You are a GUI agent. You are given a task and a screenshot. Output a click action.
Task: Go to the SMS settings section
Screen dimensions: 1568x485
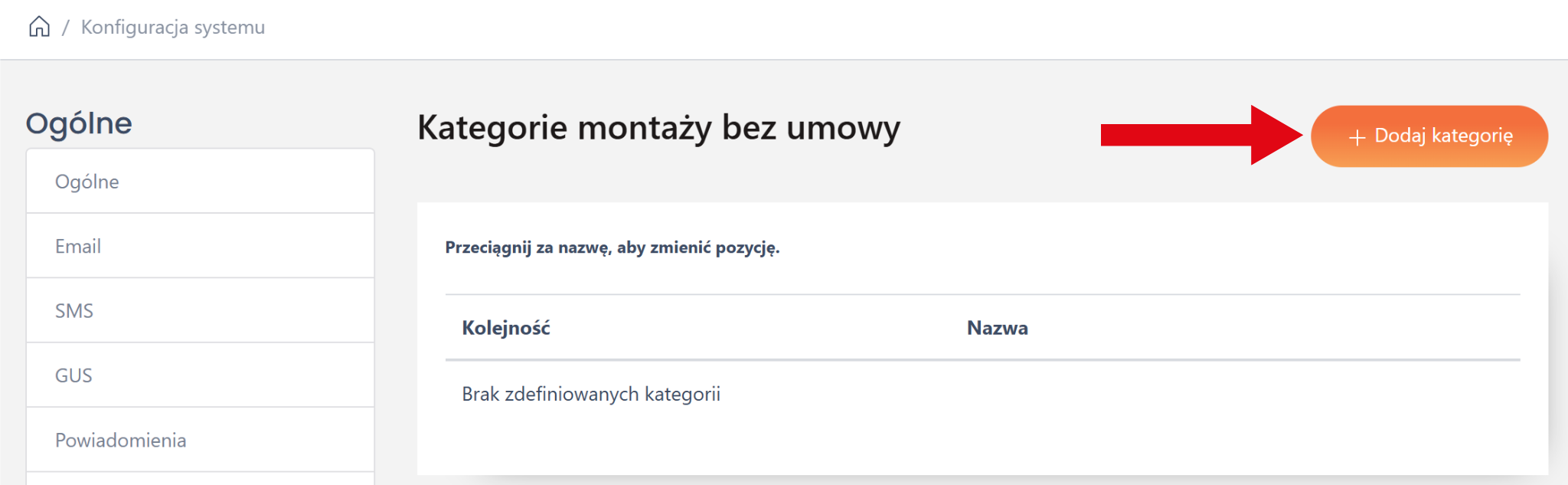(x=73, y=311)
